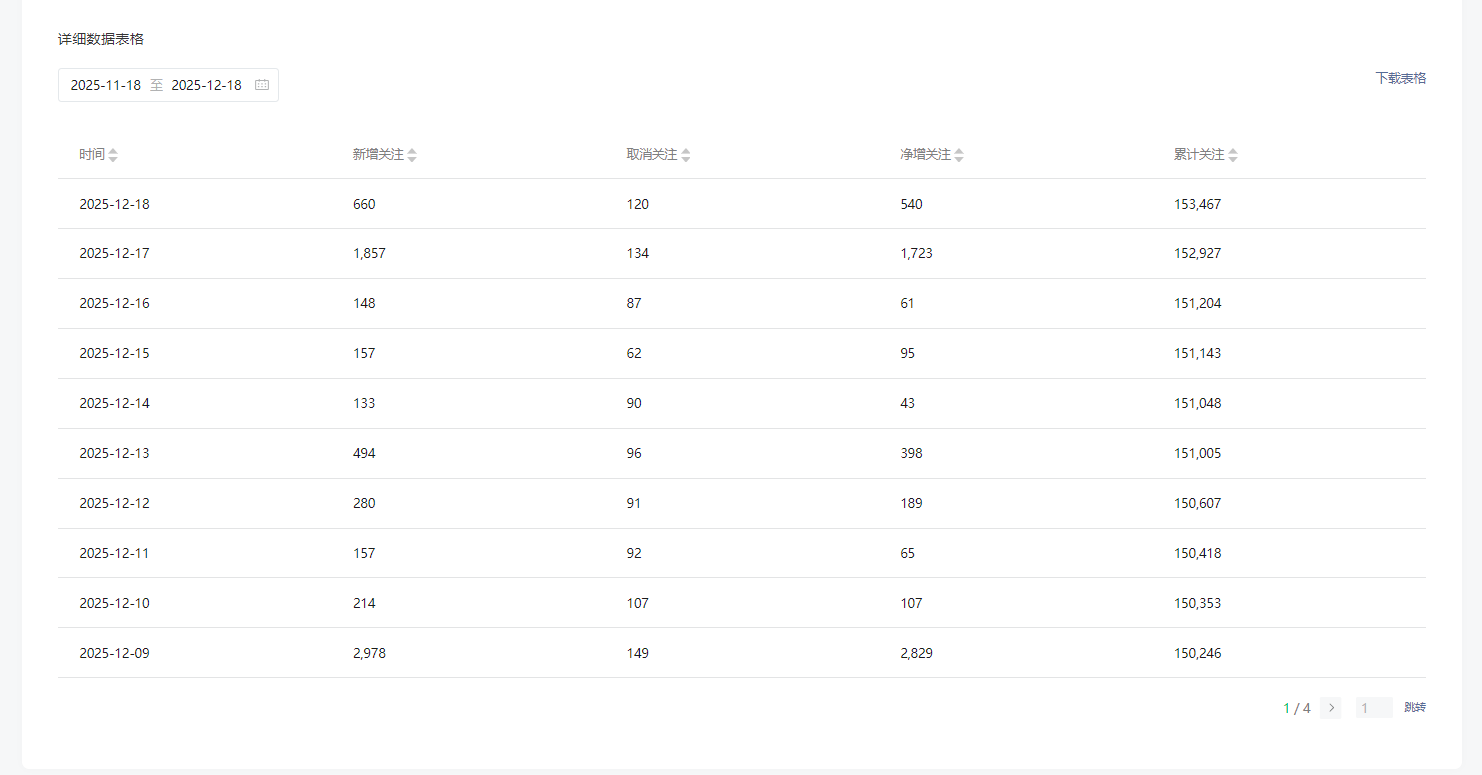1482x775 pixels.
Task: Sort by 新增关注 using its sort icon
Action: click(412, 155)
